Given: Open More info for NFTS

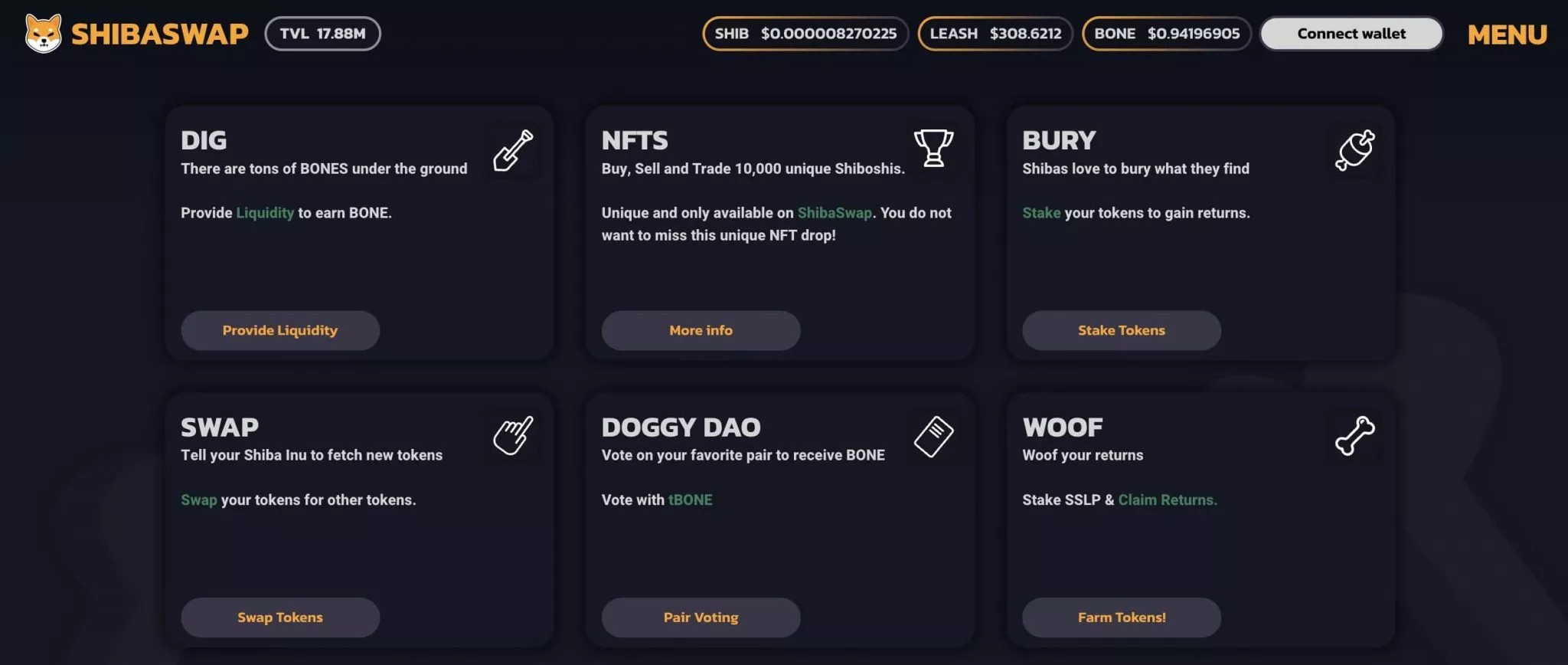Looking at the screenshot, I should [701, 330].
